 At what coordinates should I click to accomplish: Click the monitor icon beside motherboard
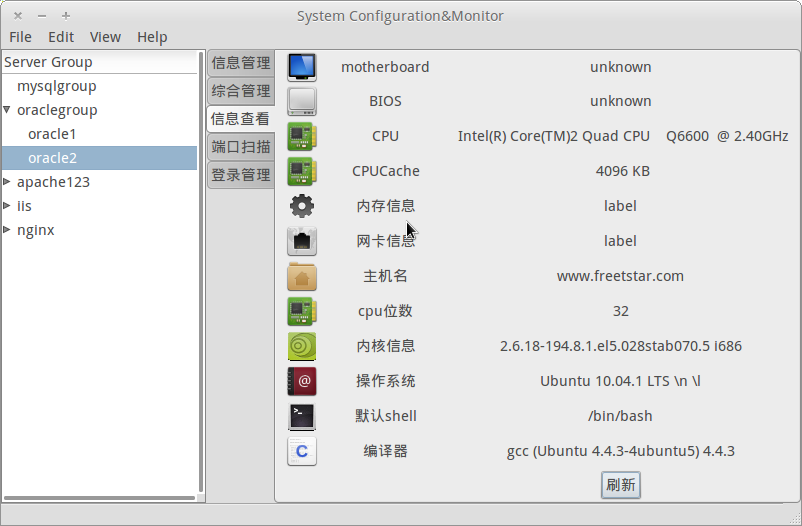(302, 67)
